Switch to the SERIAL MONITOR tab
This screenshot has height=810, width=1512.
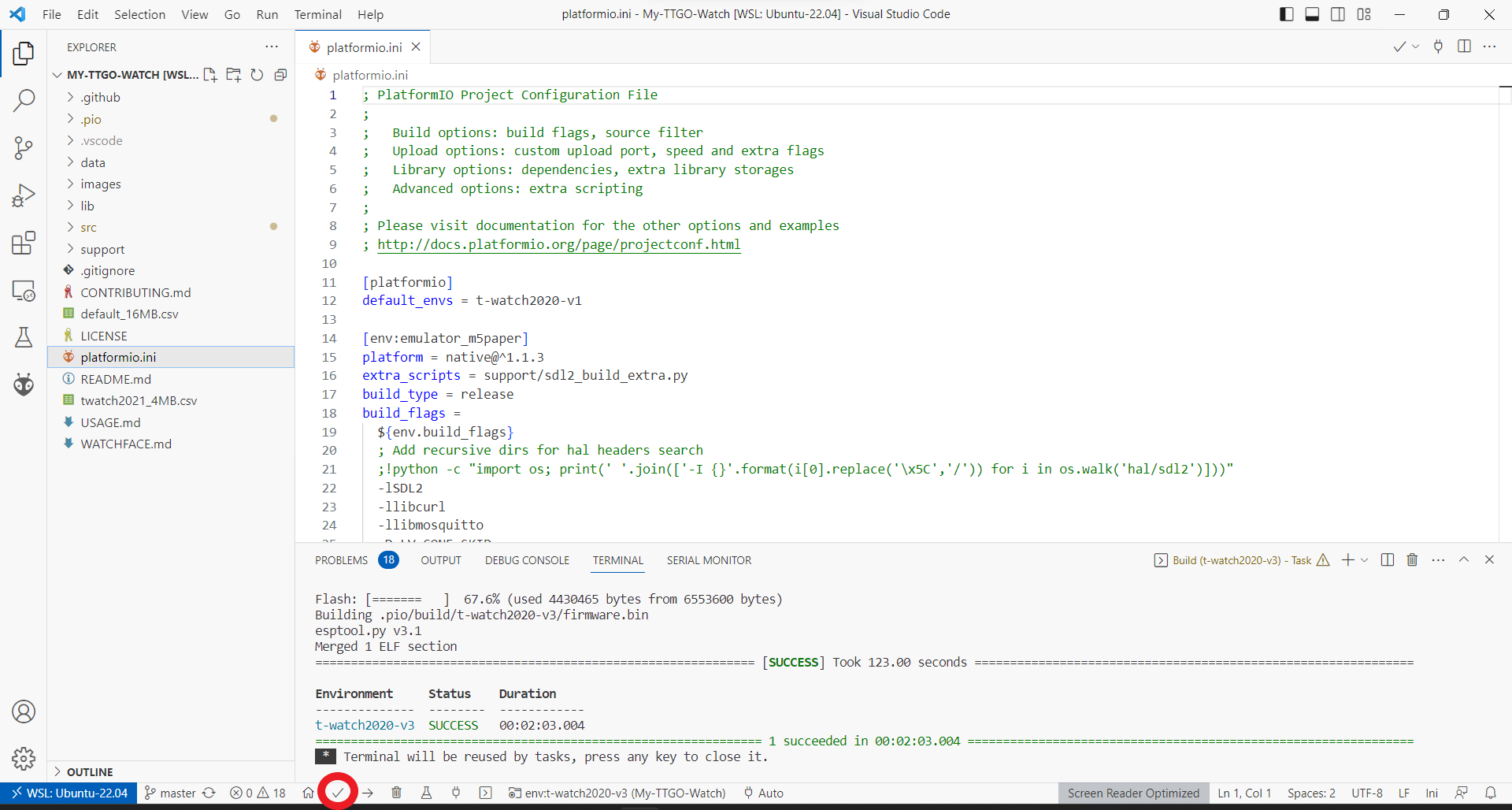709,560
